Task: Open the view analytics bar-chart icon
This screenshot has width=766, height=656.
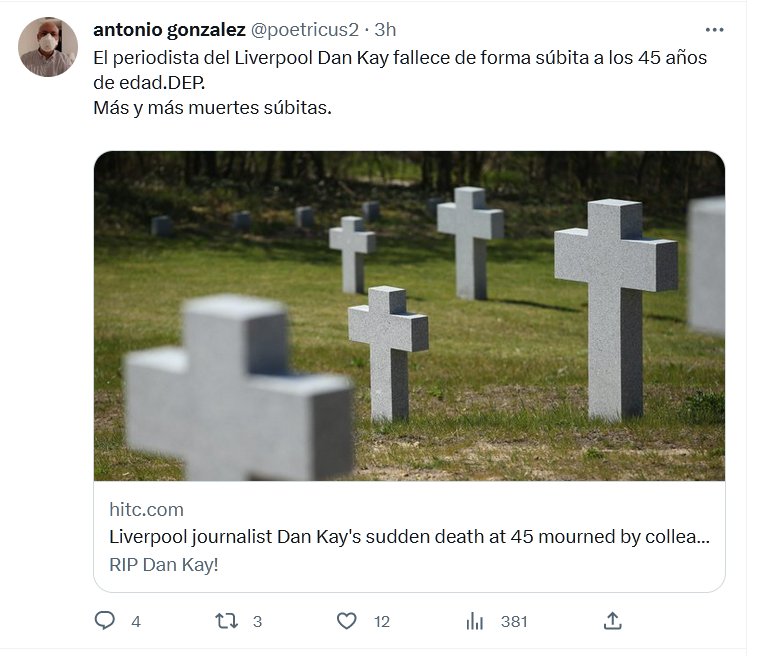Action: (475, 621)
